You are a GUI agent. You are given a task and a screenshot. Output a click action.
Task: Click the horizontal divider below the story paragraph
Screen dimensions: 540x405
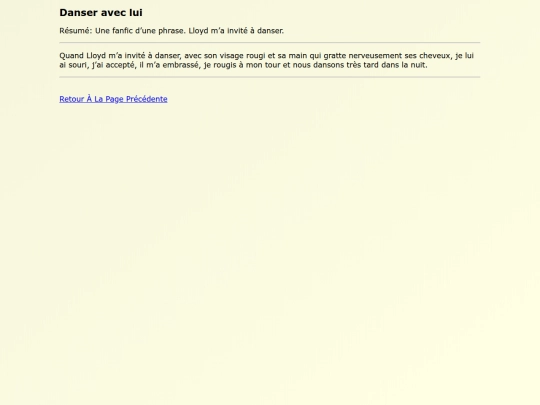(270, 77)
